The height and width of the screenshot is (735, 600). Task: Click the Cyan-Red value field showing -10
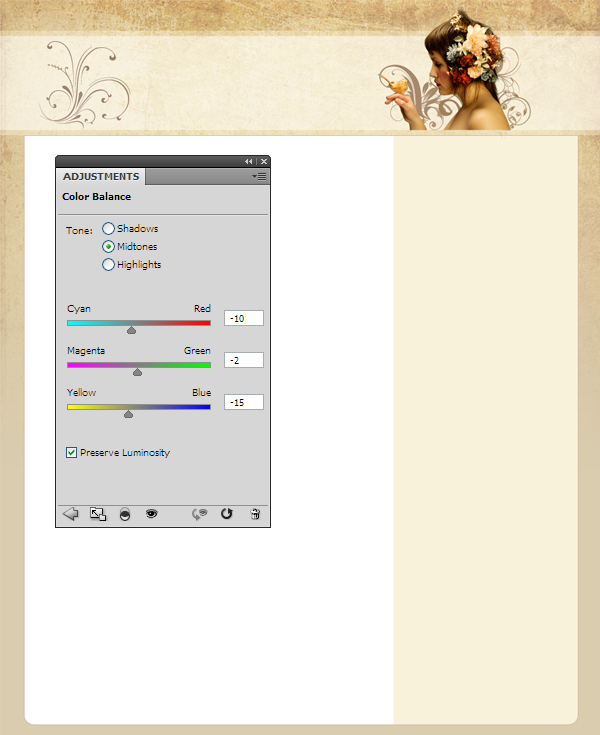[x=244, y=318]
